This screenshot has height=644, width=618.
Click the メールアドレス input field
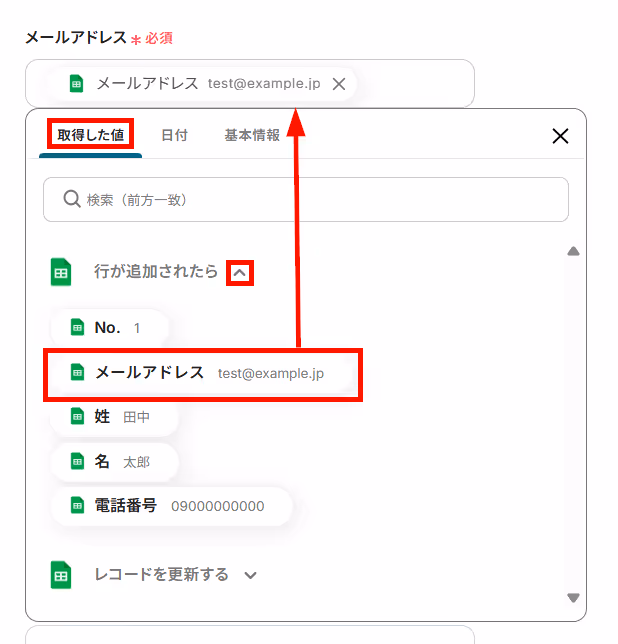(250, 83)
